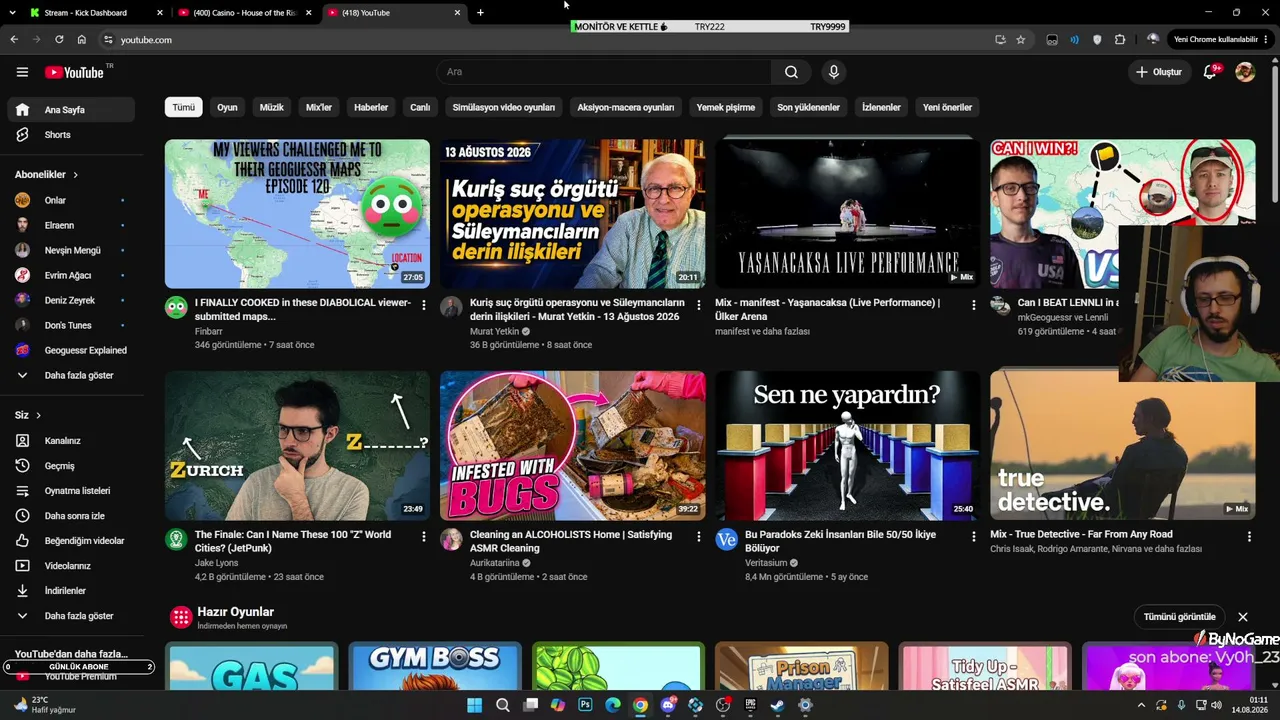Submit search with the magnifier button
Screen dimensions: 1280x720
pyautogui.click(x=791, y=72)
